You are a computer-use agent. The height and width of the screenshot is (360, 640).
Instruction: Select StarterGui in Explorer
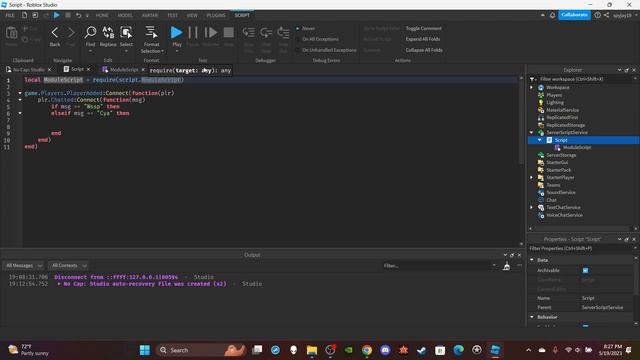click(x=557, y=162)
